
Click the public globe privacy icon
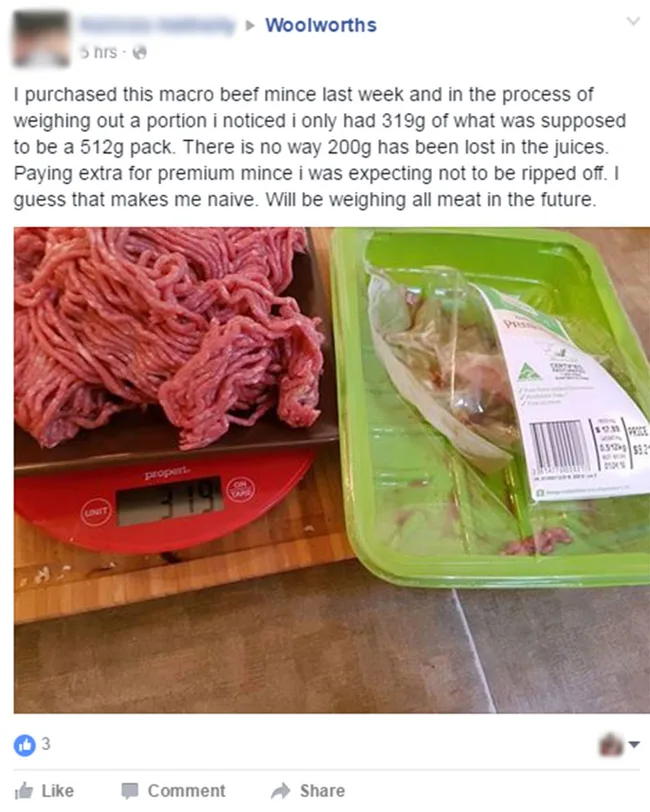(x=139, y=52)
